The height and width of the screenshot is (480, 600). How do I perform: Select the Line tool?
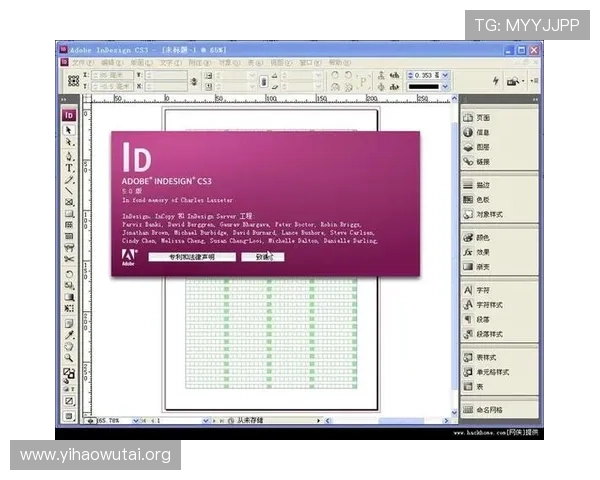69,193
